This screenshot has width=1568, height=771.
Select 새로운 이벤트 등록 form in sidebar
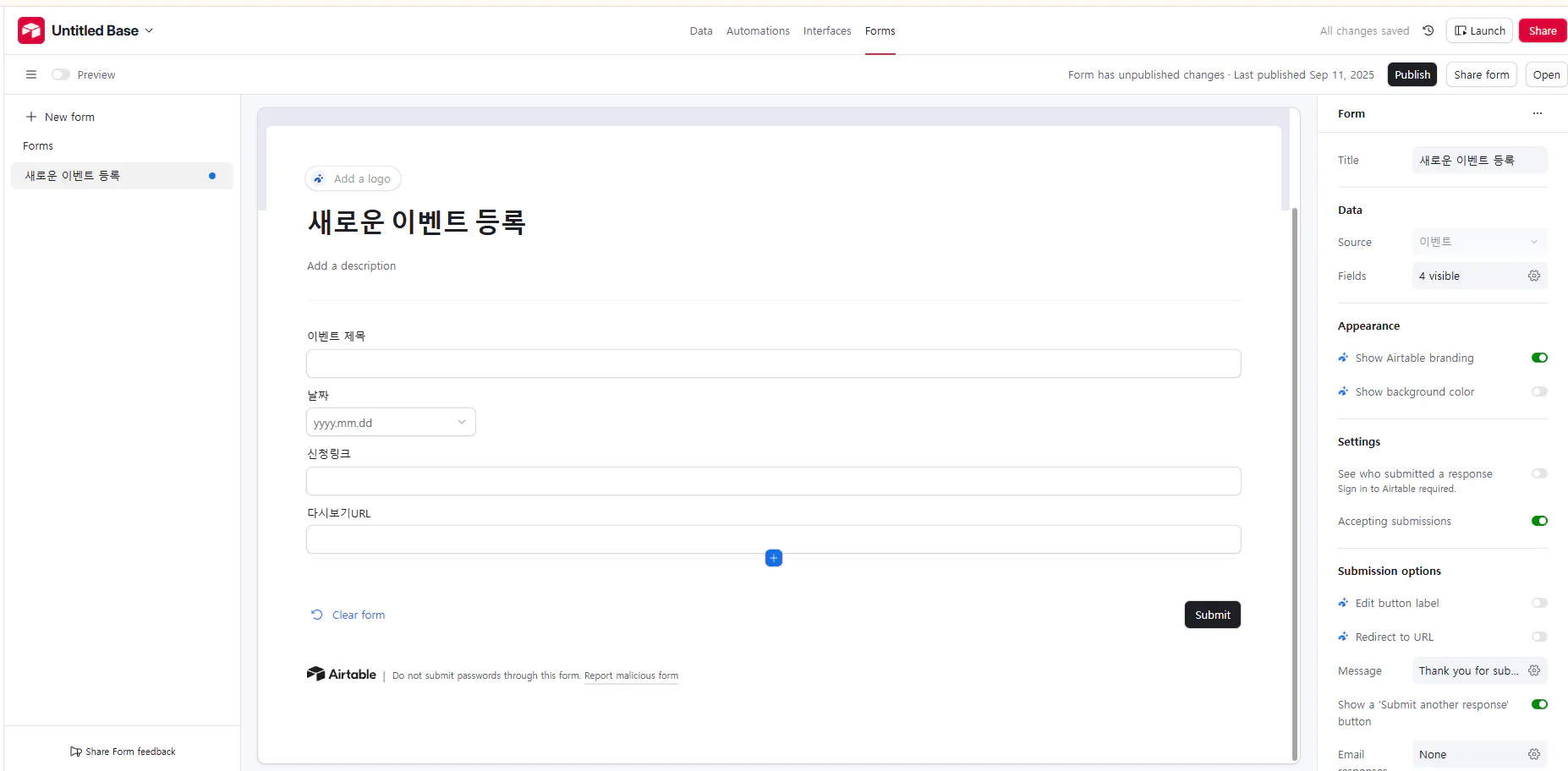[x=122, y=176]
